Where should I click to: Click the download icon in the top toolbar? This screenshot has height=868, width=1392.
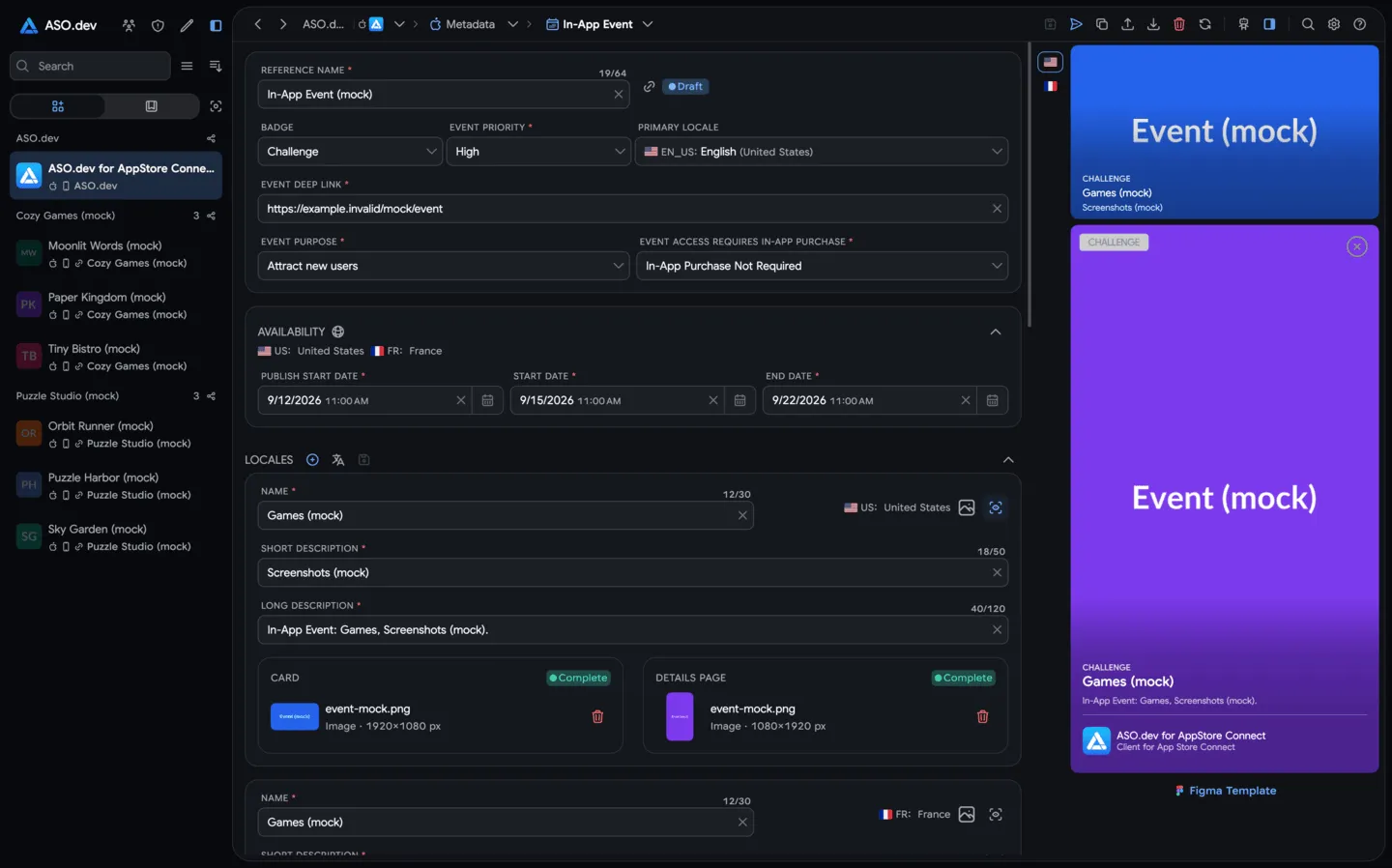click(x=1153, y=24)
